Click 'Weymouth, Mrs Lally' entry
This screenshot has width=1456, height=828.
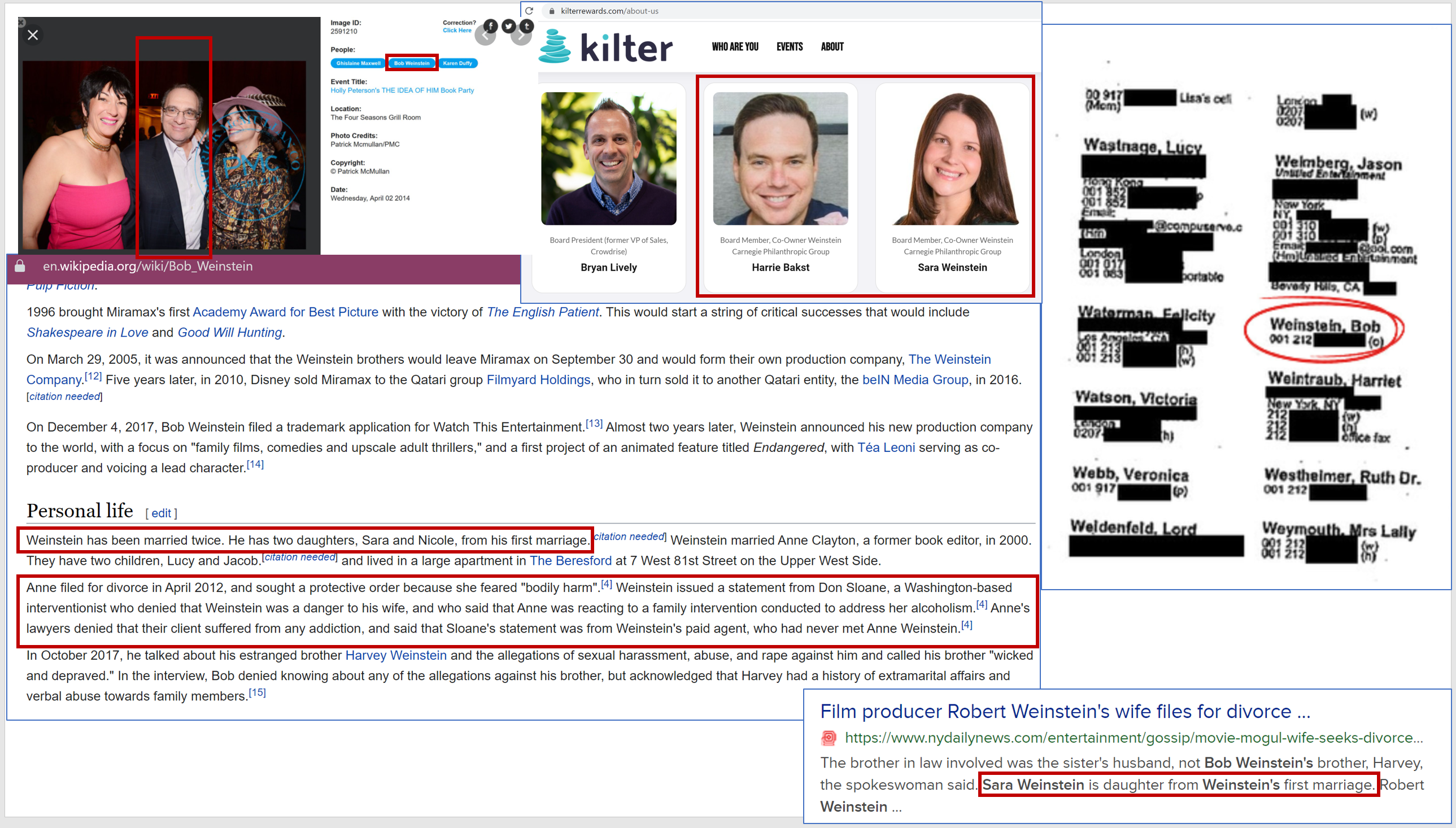[1339, 530]
